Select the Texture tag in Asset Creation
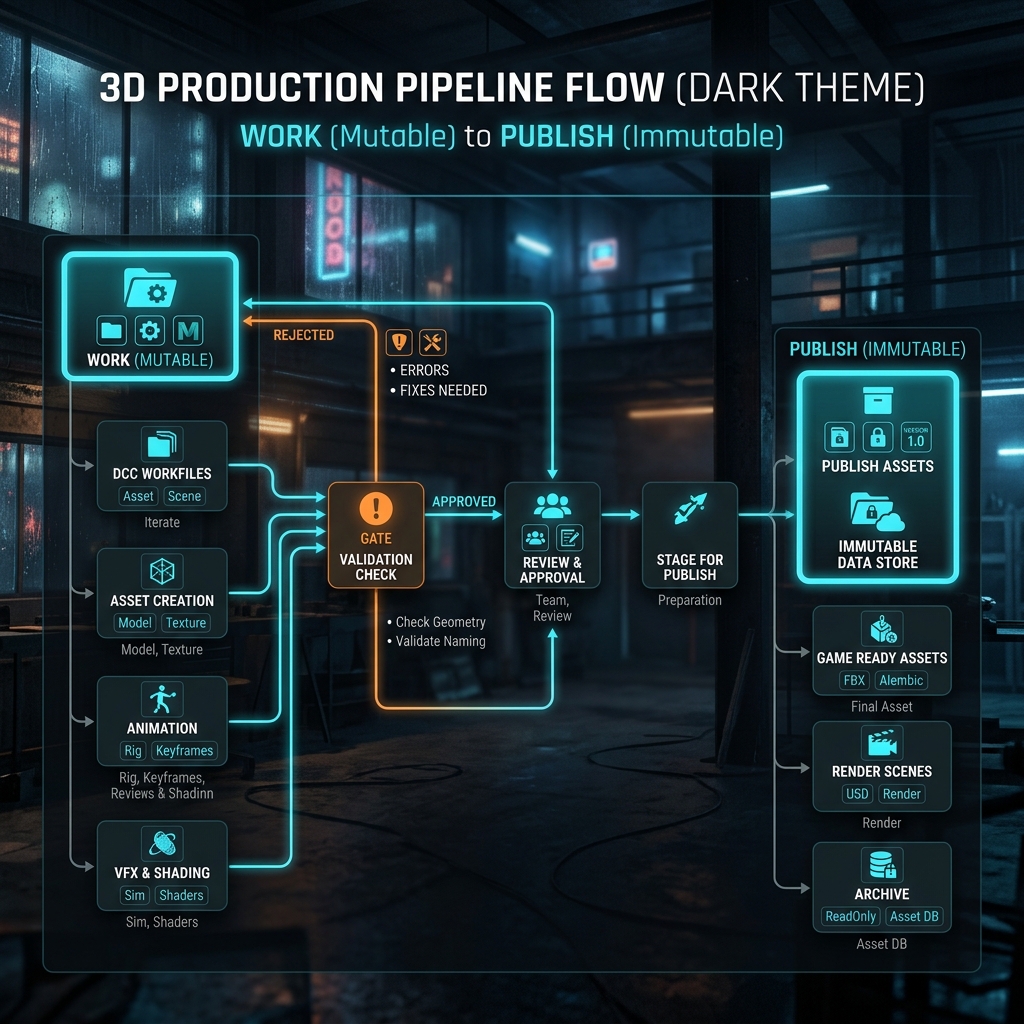The image size is (1024, 1024). pyautogui.click(x=186, y=623)
